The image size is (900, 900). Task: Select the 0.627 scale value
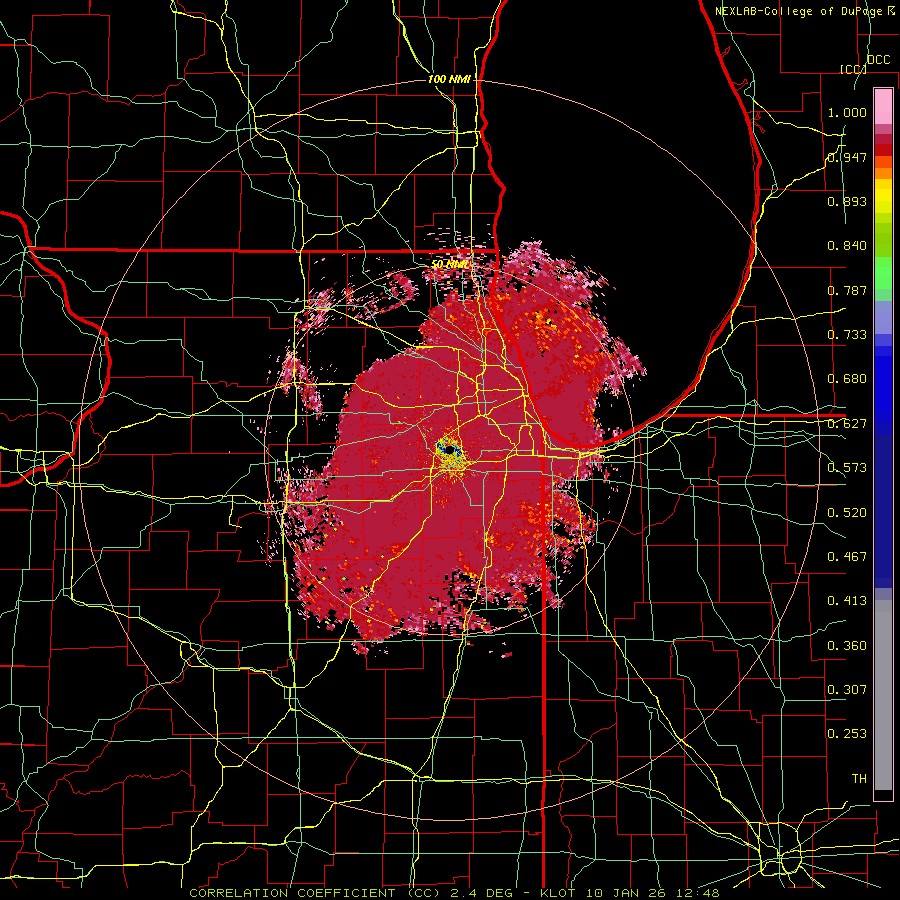point(847,424)
